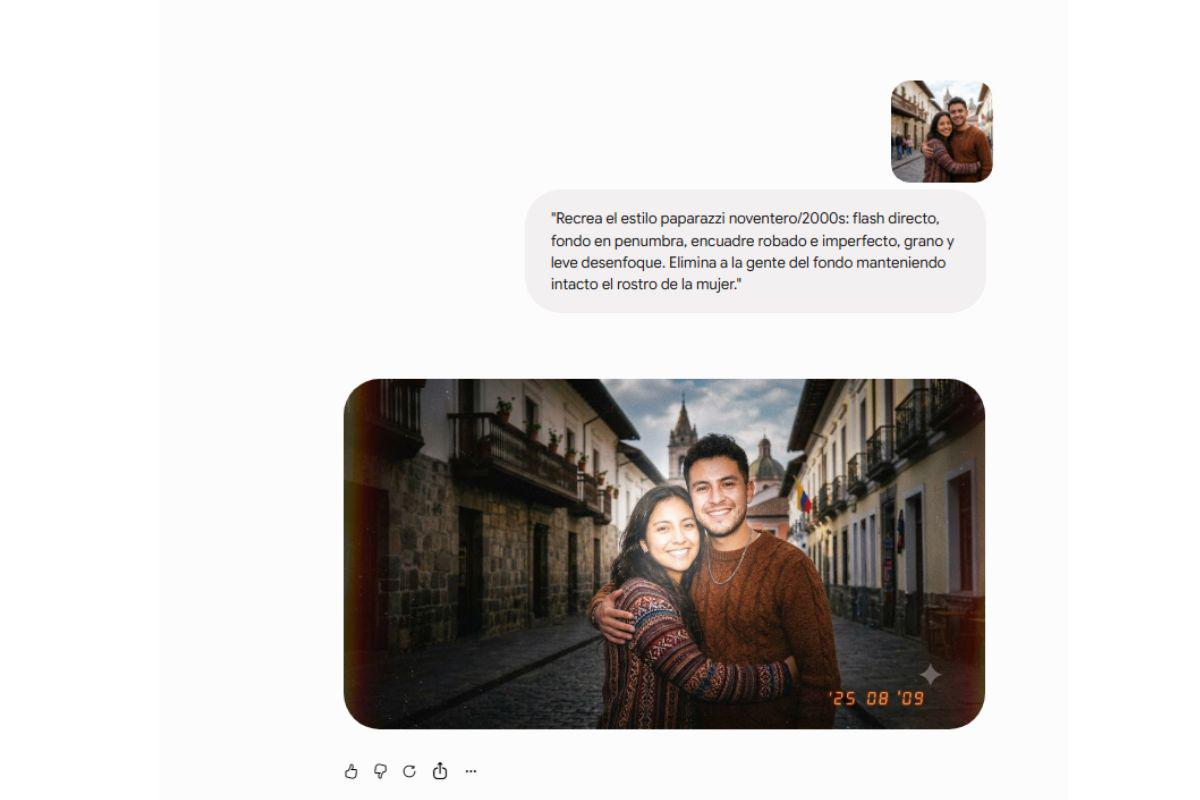The width and height of the screenshot is (1200, 800).
Task: Click the thumbs up icon
Action: [351, 771]
